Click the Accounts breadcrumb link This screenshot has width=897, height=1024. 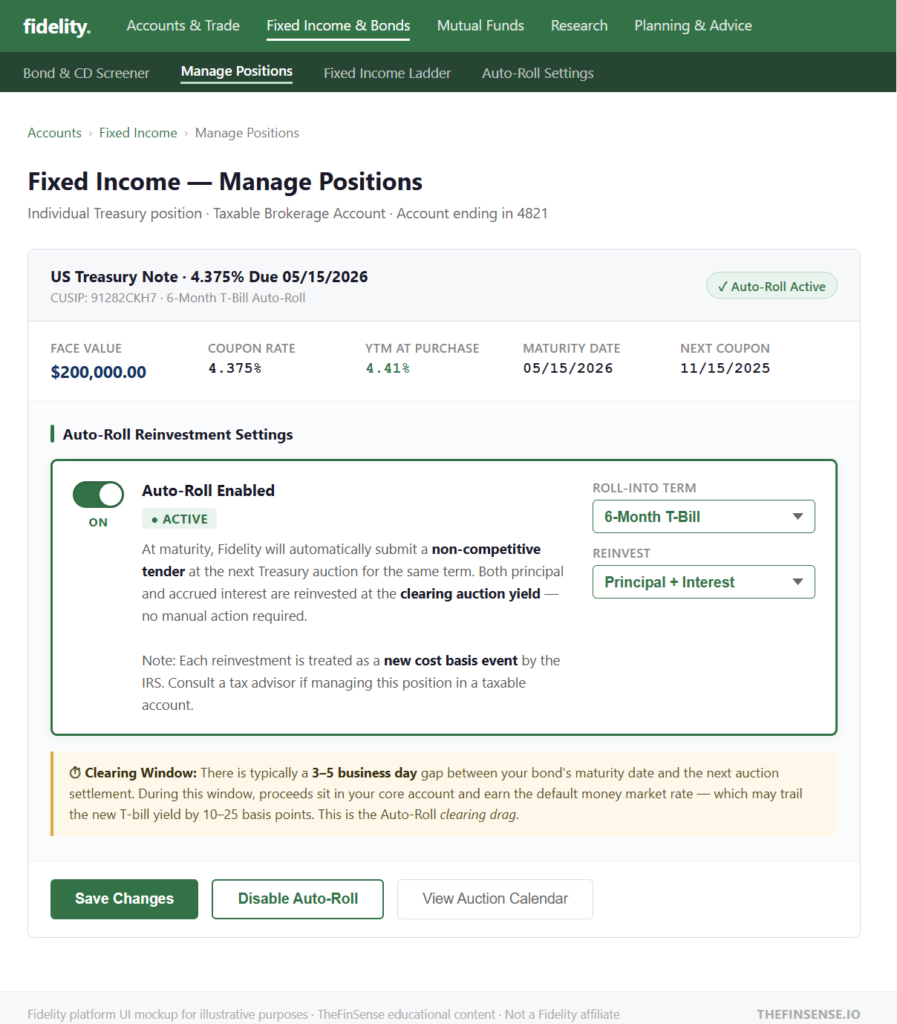tap(54, 132)
